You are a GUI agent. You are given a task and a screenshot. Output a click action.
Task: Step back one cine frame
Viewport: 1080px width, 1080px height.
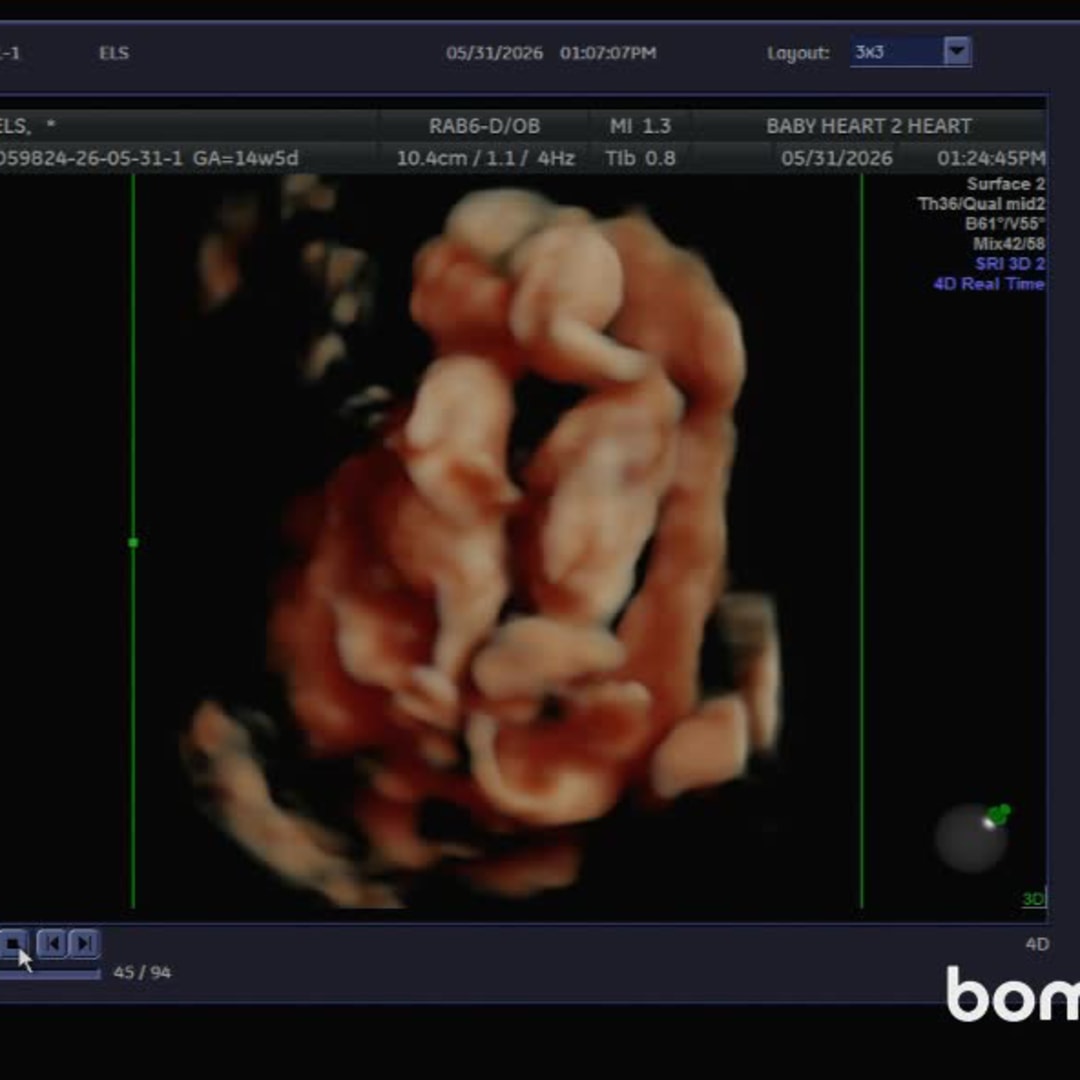52,943
